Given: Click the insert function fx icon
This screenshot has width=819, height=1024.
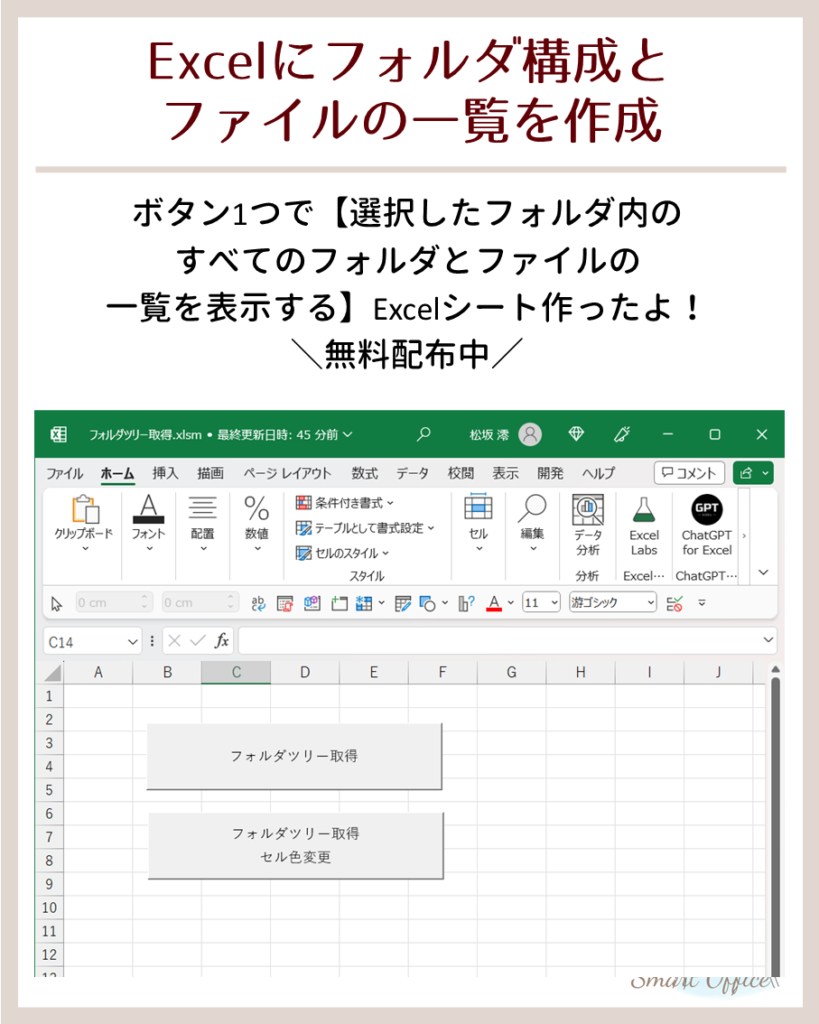Looking at the screenshot, I should click(x=222, y=641).
